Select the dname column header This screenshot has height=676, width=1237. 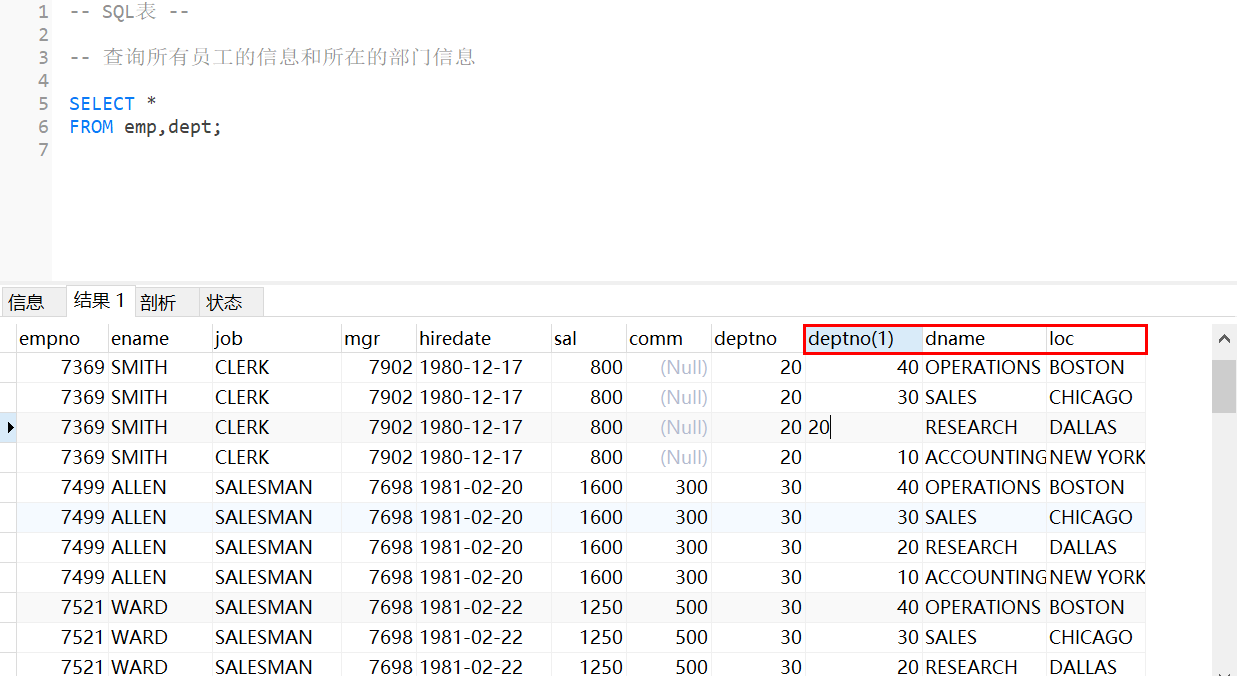955,339
